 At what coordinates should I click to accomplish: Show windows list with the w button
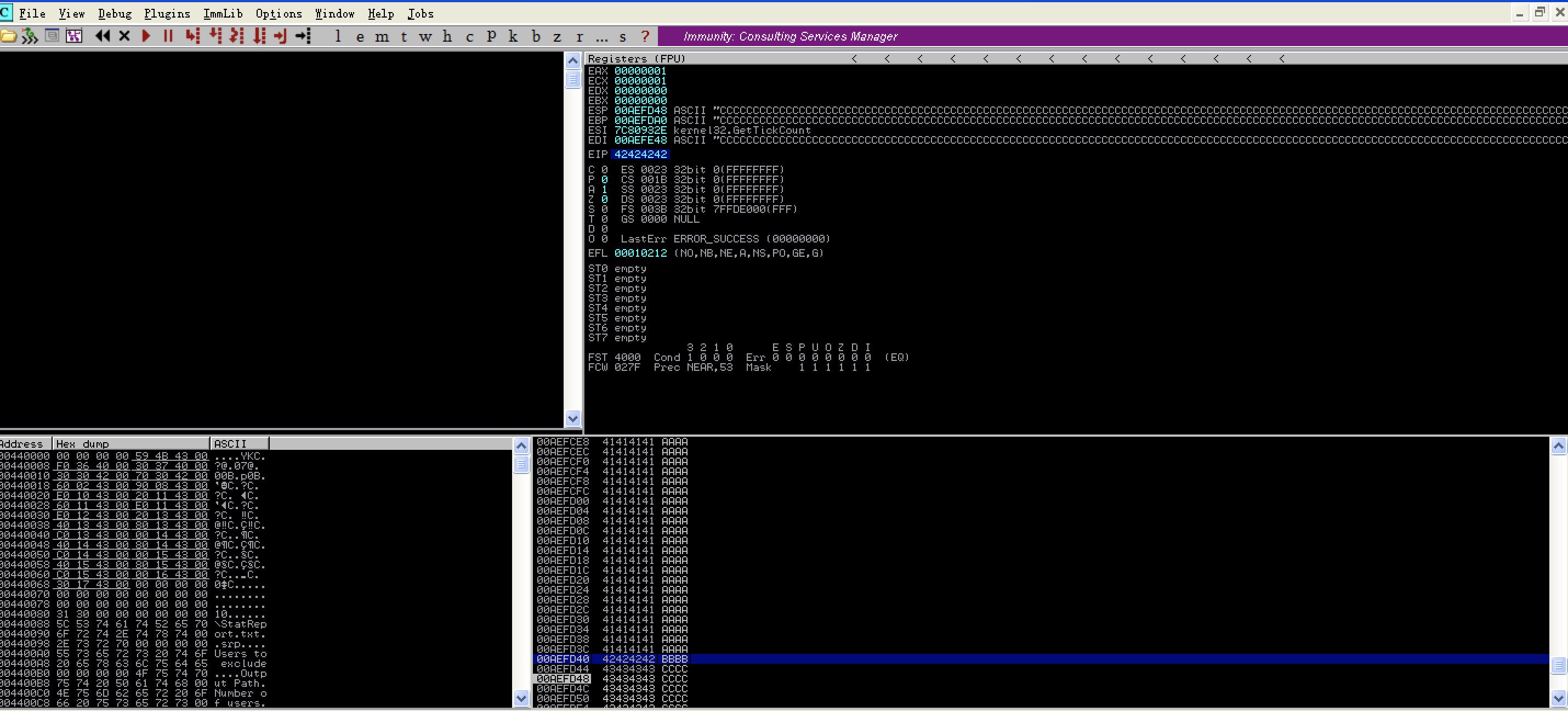(425, 37)
